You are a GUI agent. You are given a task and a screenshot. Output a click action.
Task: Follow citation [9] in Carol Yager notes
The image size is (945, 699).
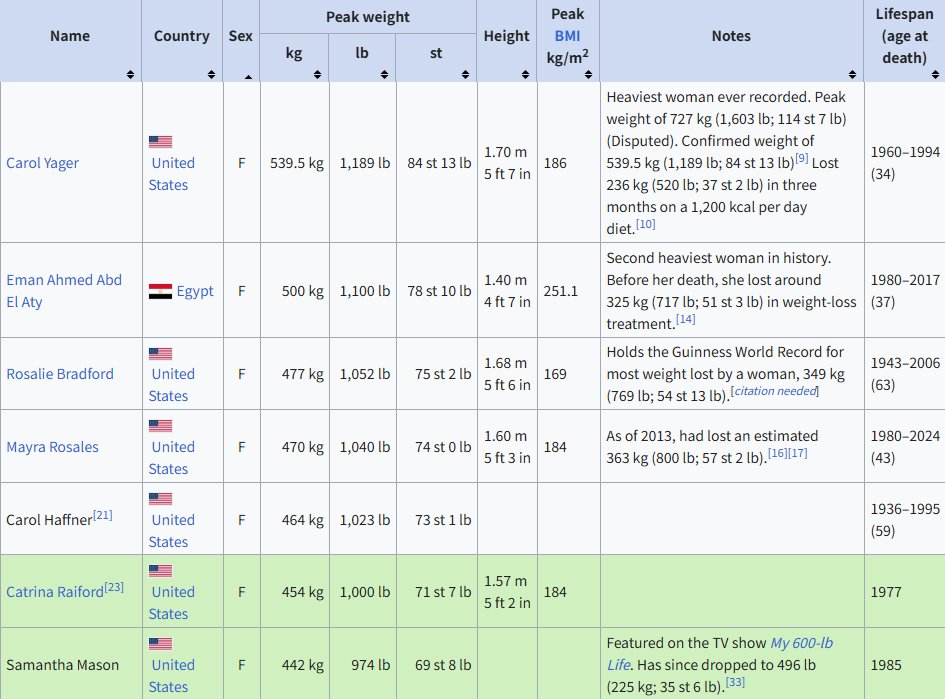pos(802,158)
